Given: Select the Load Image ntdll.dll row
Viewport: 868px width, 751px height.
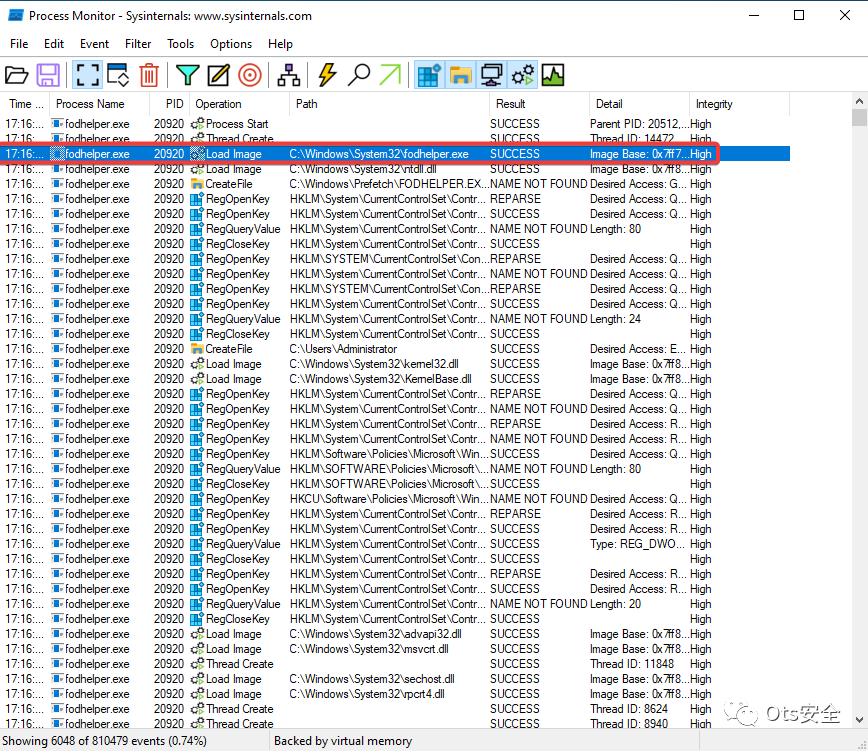Looking at the screenshot, I should (395, 169).
